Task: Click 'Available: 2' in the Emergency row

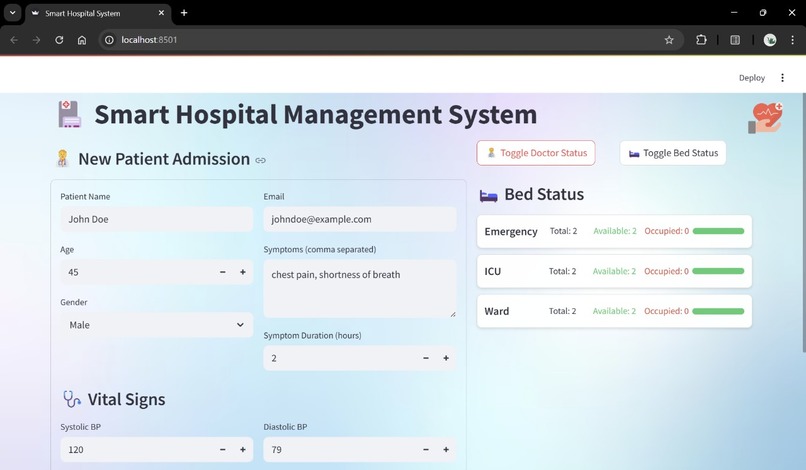Action: click(615, 231)
